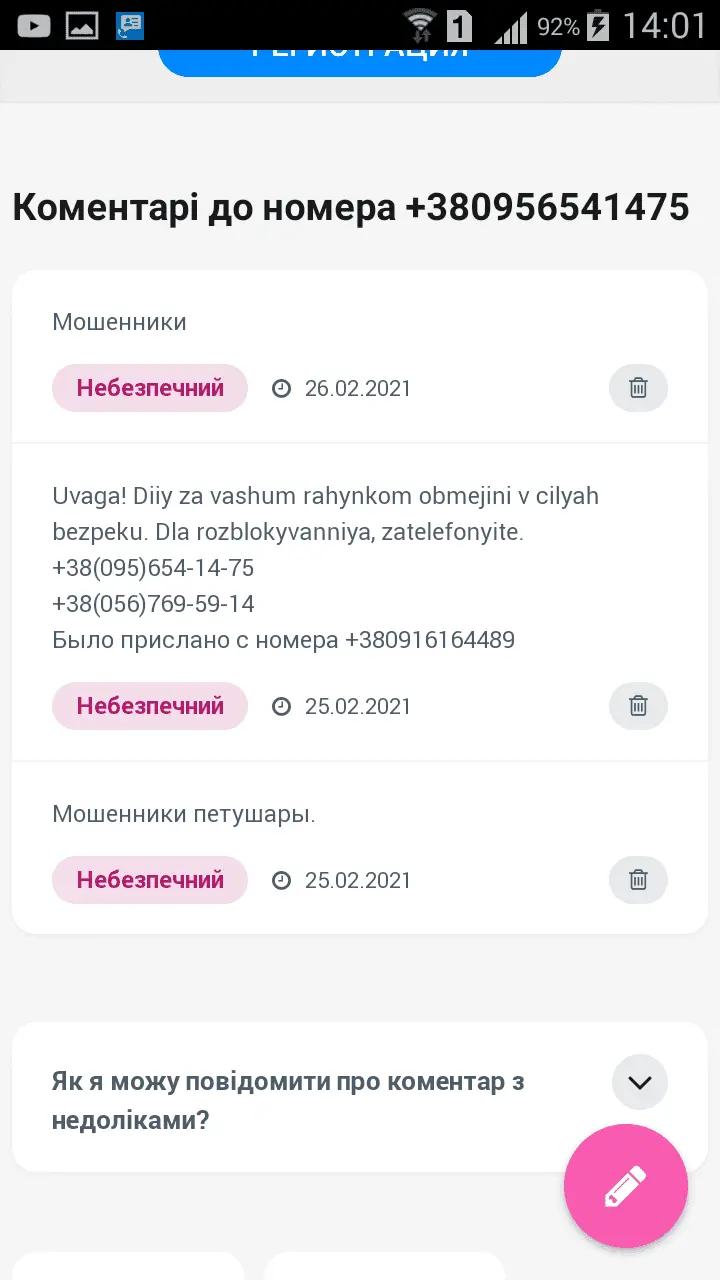Image resolution: width=720 pixels, height=1280 pixels.
Task: Tap phone number +38(095)654-14-75 in comment
Action: [153, 568]
